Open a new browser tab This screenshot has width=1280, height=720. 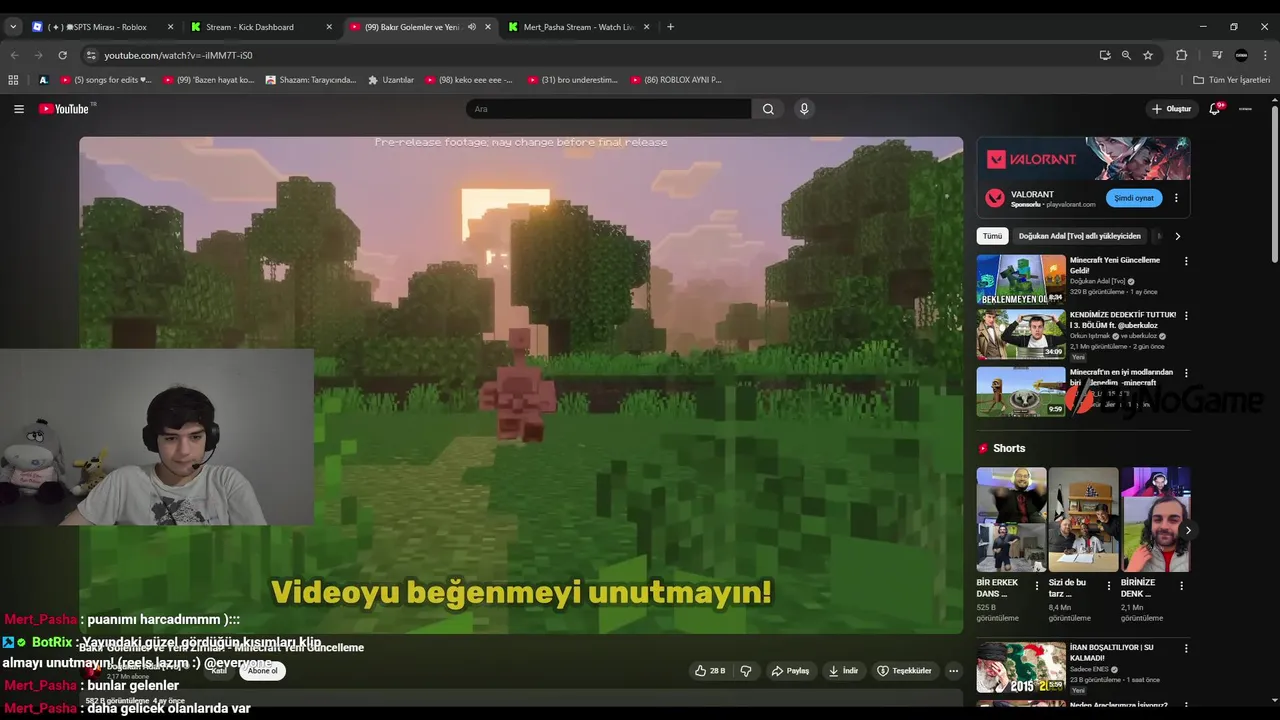670,27
